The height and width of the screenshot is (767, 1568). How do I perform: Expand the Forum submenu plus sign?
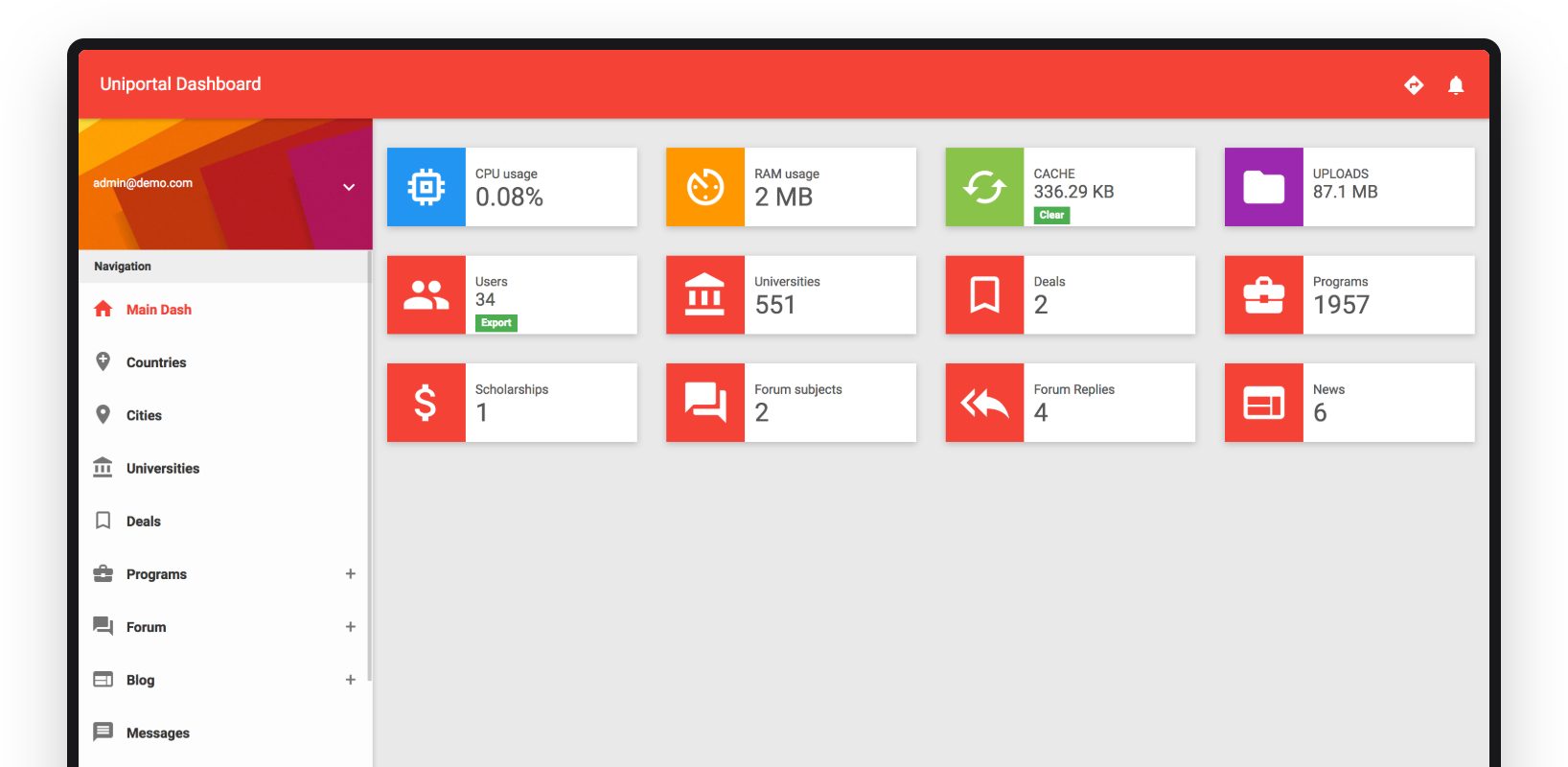351,626
